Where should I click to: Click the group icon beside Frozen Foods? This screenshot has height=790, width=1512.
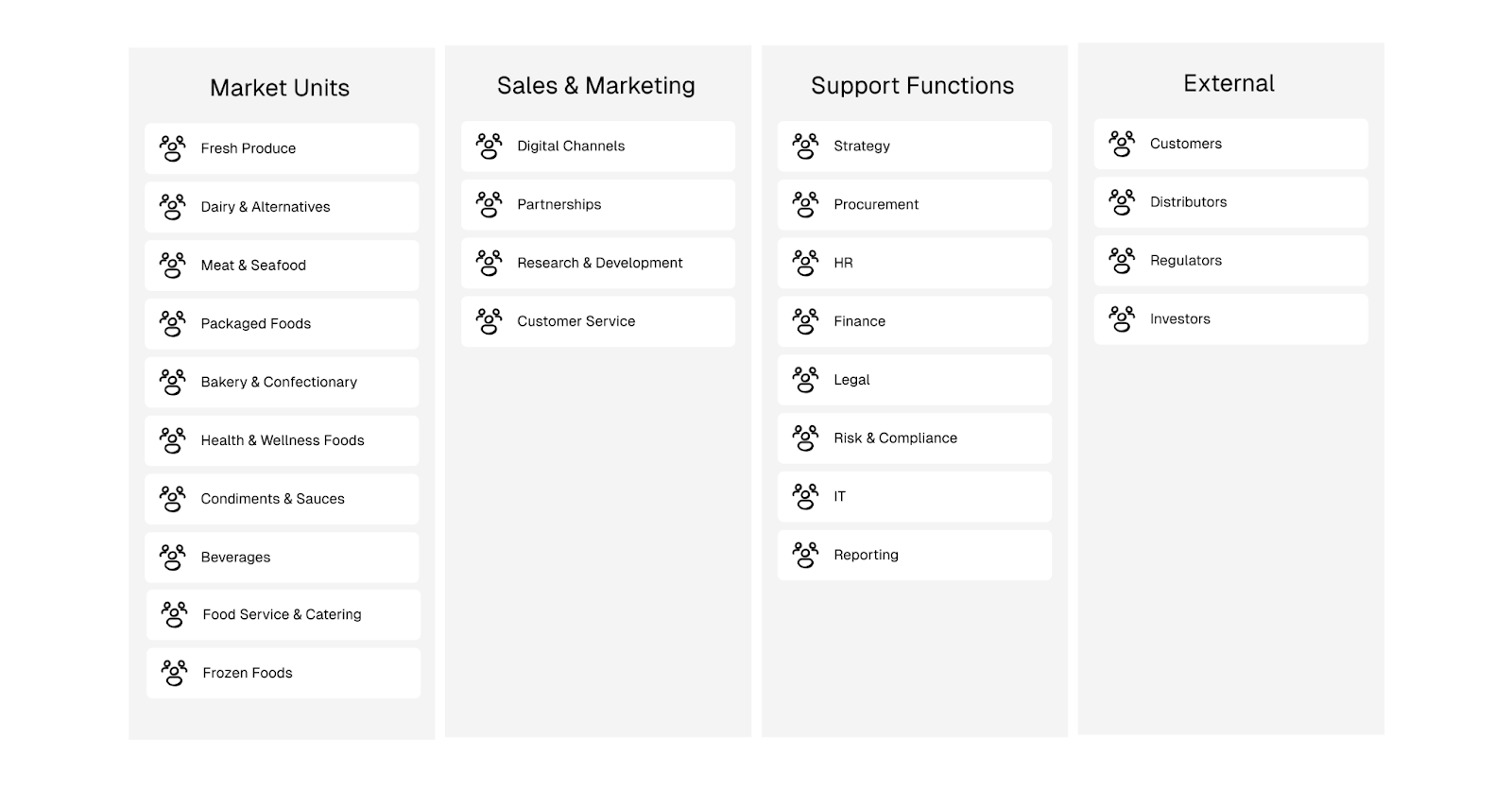coord(174,673)
